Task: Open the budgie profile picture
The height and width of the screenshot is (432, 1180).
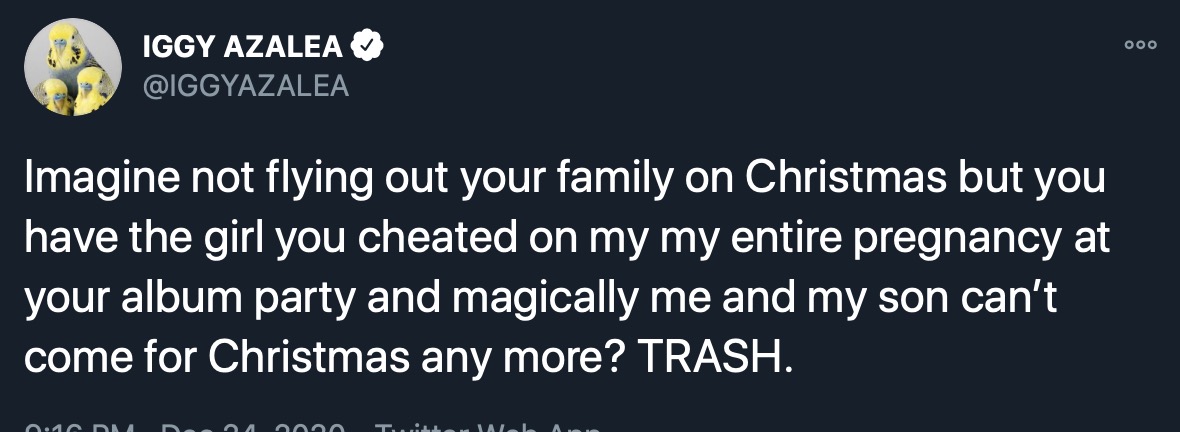Action: pos(72,68)
